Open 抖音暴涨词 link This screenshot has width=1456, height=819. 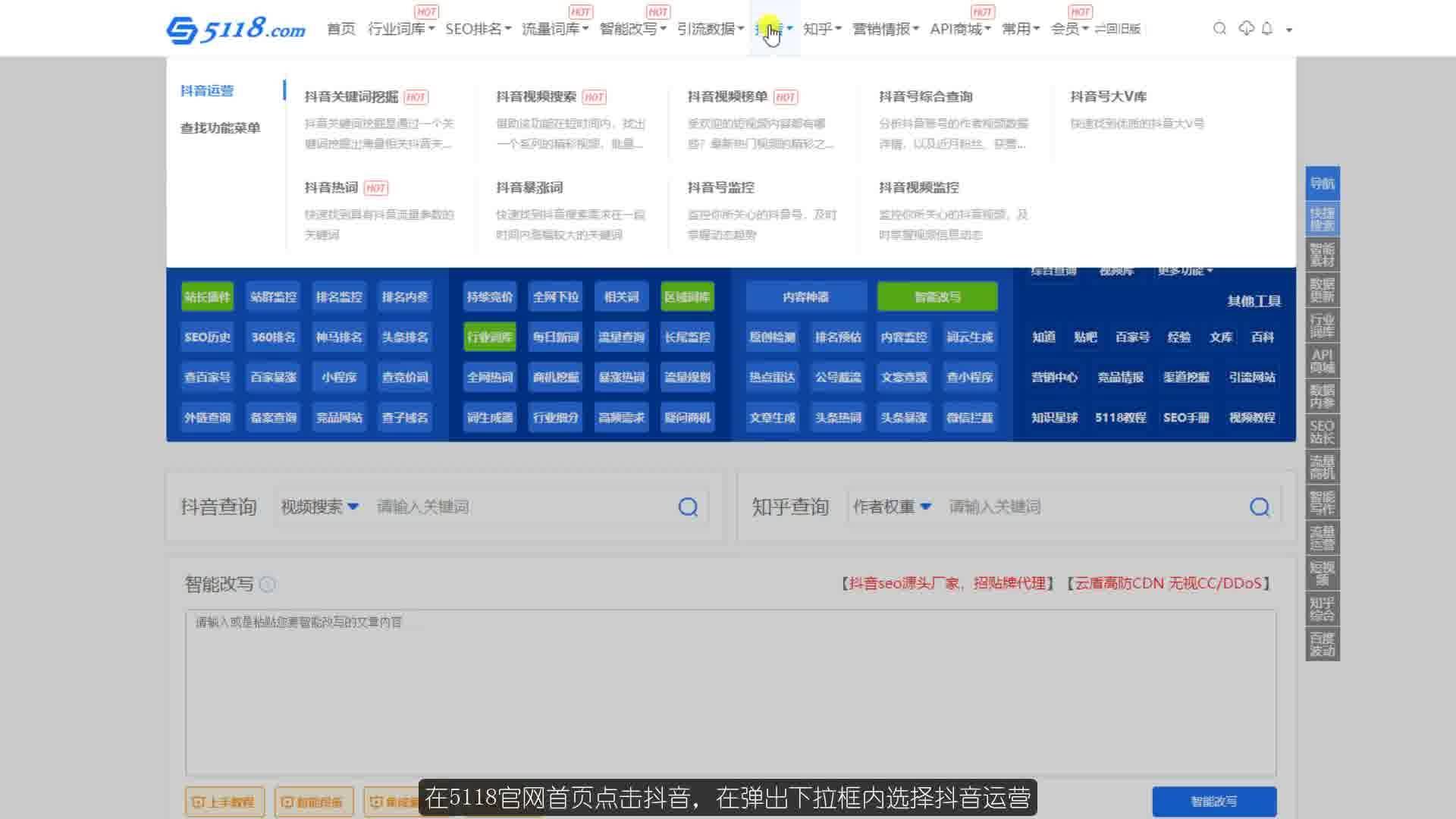point(529,187)
